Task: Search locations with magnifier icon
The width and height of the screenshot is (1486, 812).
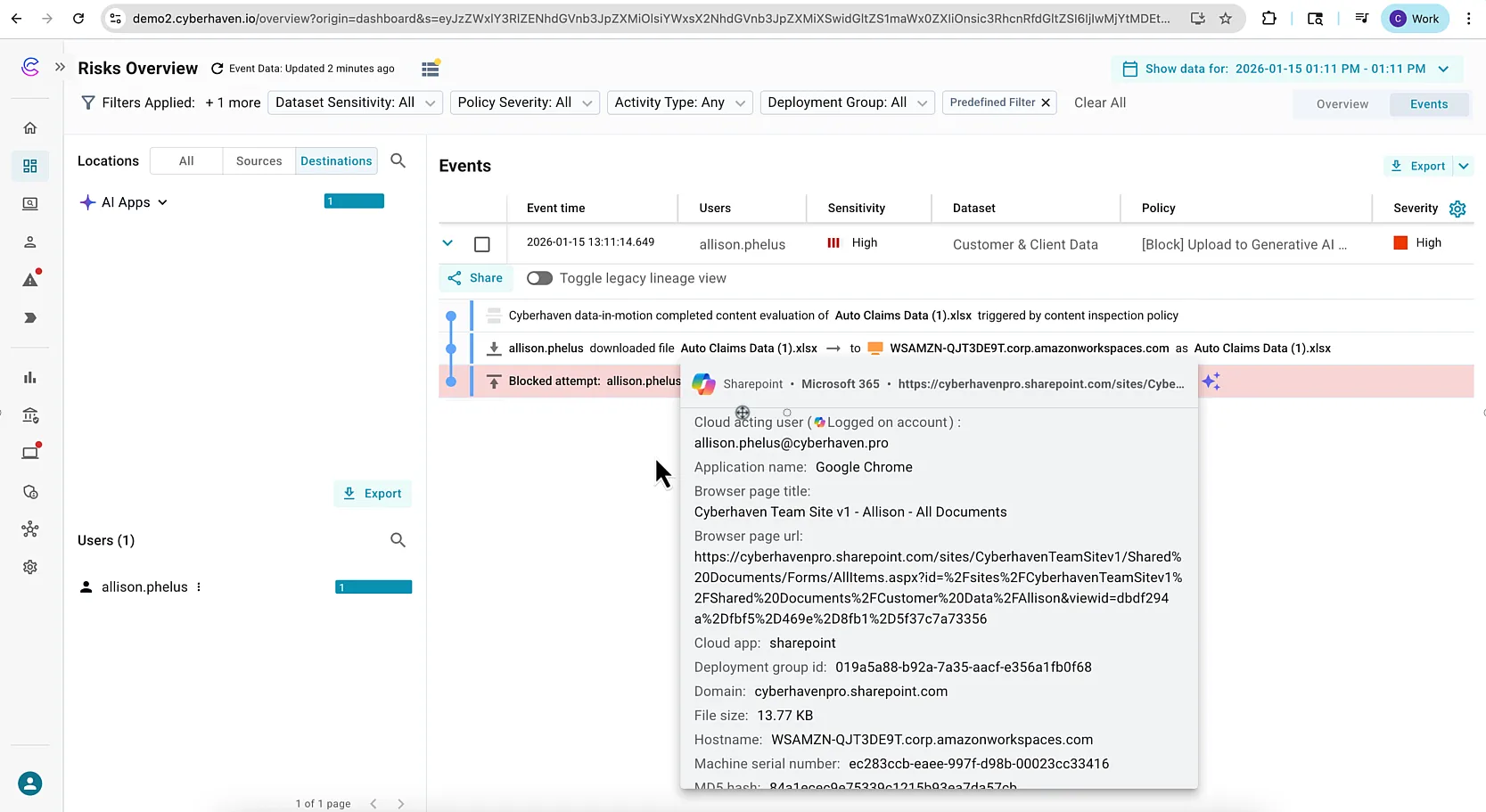Action: 398,160
